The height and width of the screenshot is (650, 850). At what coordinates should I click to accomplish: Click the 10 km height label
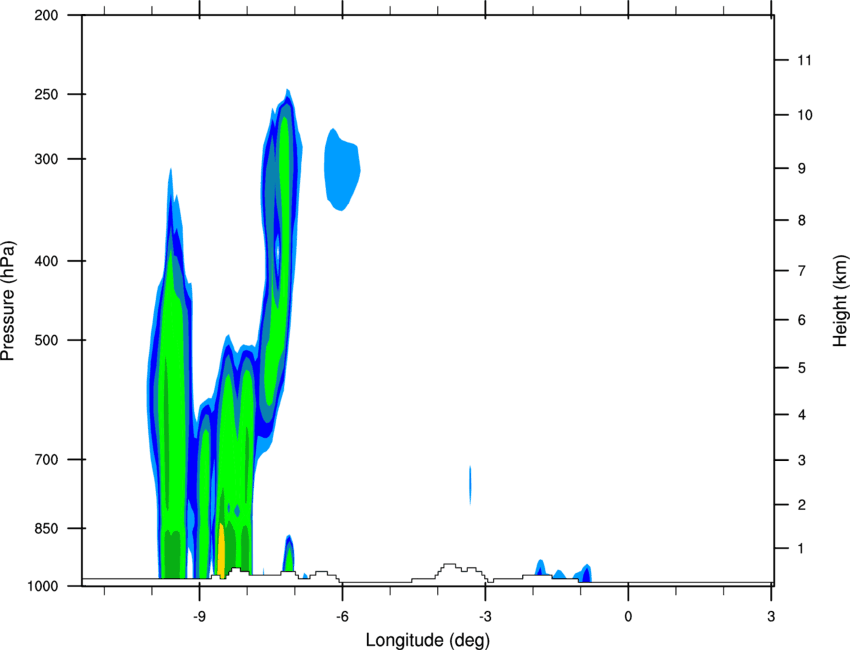804,115
